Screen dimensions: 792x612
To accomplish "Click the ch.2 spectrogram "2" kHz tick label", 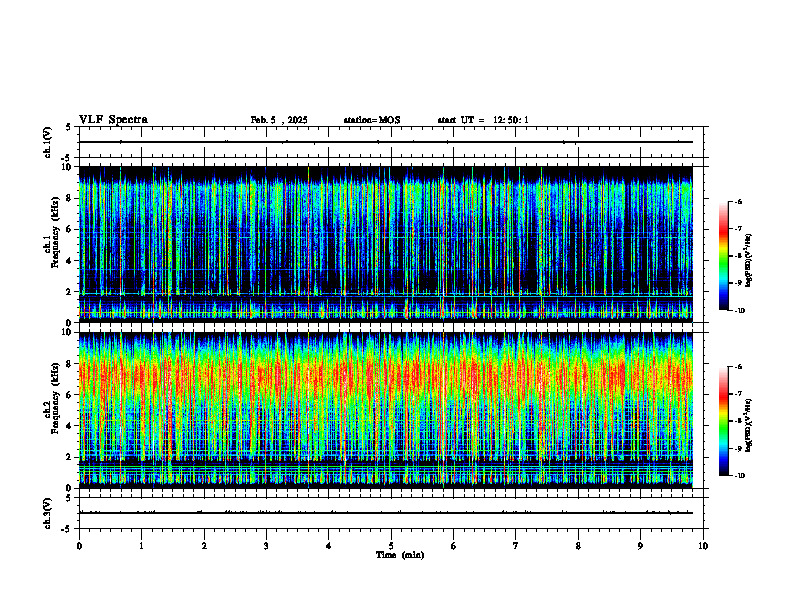I will [70, 457].
